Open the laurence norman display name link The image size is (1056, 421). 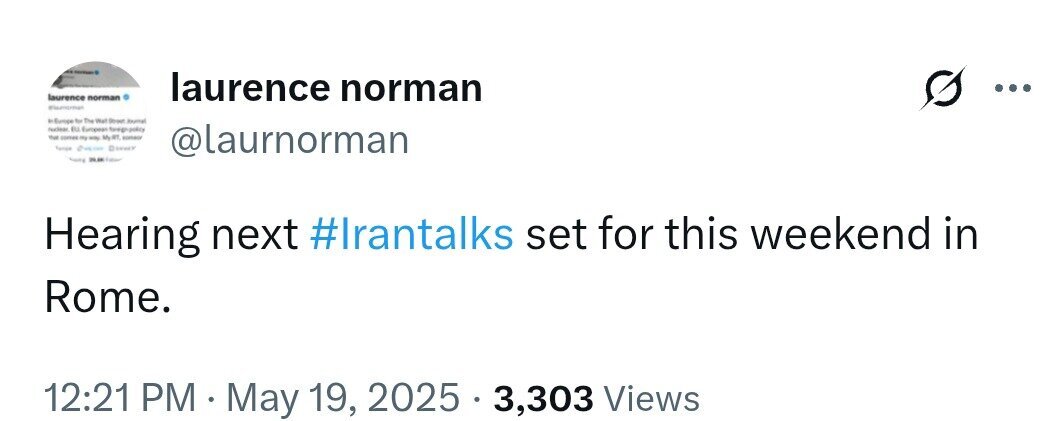(326, 89)
